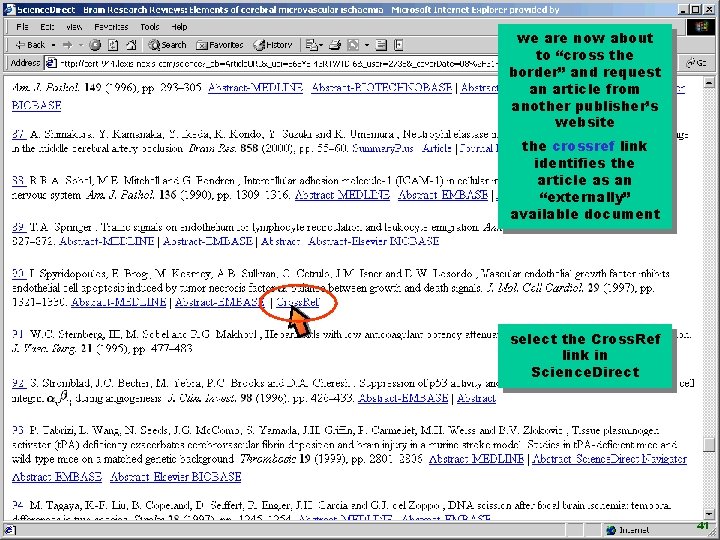Open the Search pane from the toolbar
The height and width of the screenshot is (540, 720).
coord(167,45)
